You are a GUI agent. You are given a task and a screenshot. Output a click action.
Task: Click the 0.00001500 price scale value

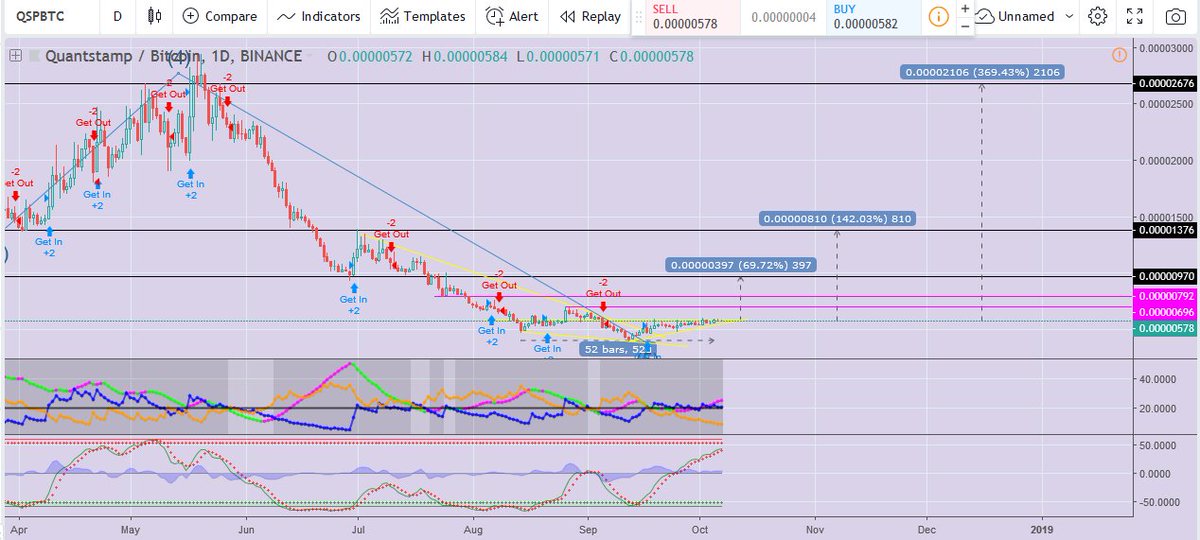(x=1166, y=216)
